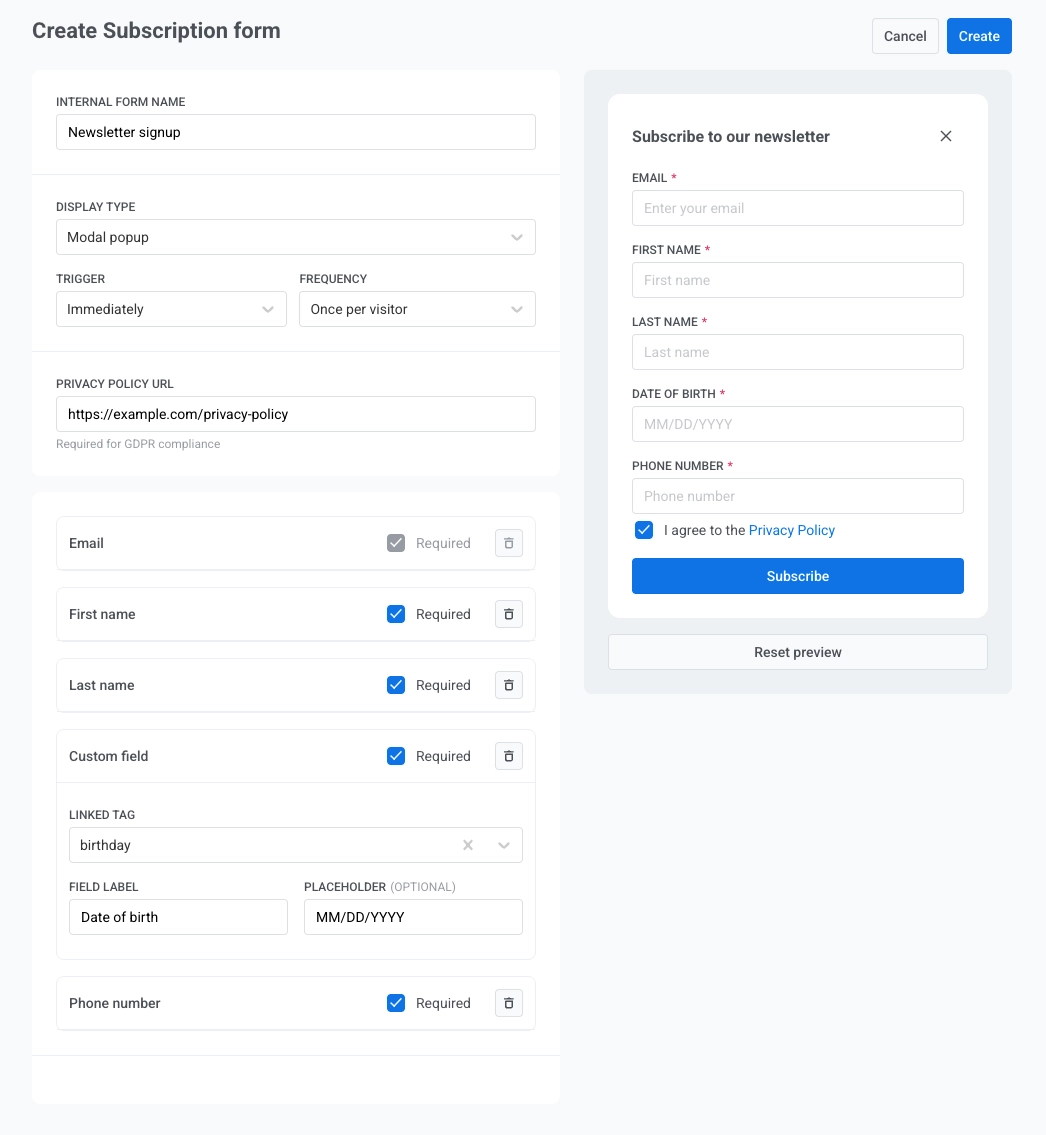Click the trash icon beside the Email field

click(508, 543)
